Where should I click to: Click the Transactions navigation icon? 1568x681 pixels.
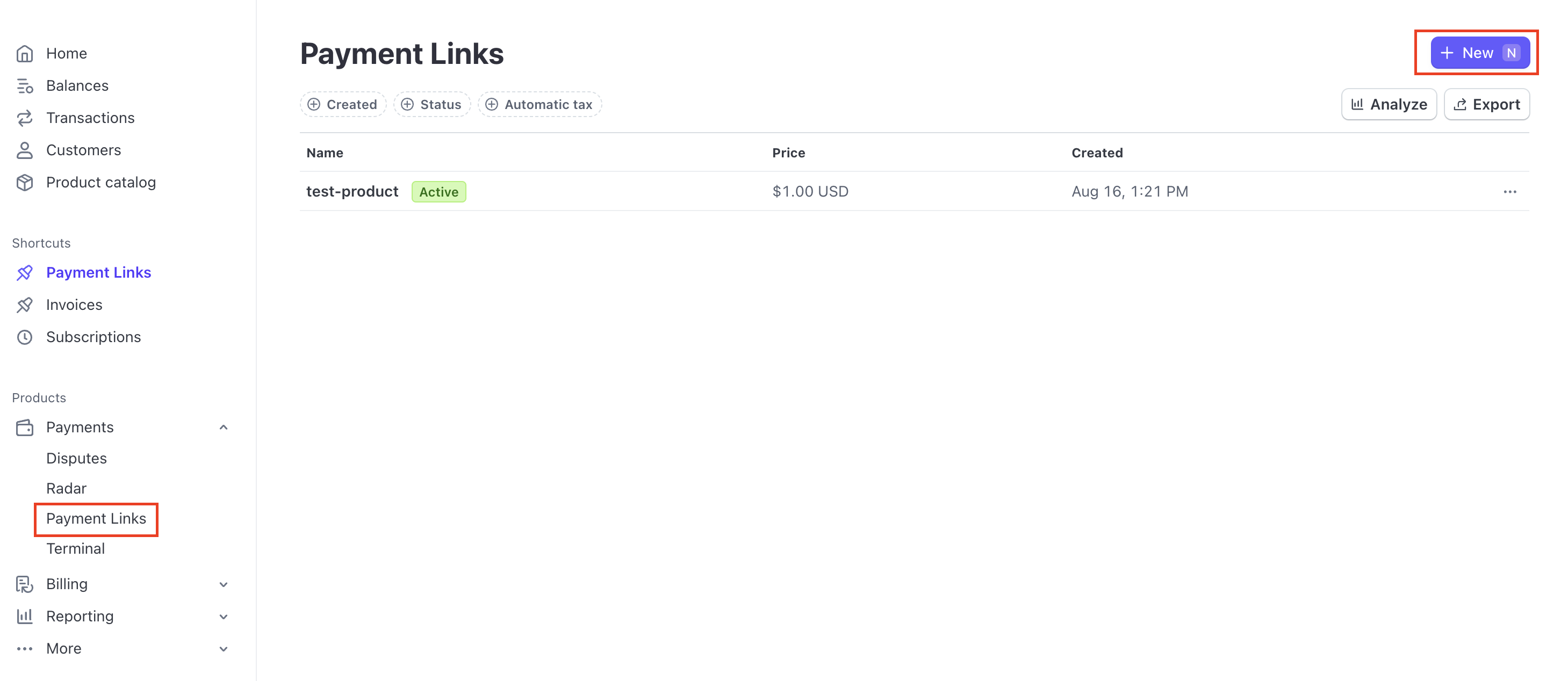coord(26,117)
